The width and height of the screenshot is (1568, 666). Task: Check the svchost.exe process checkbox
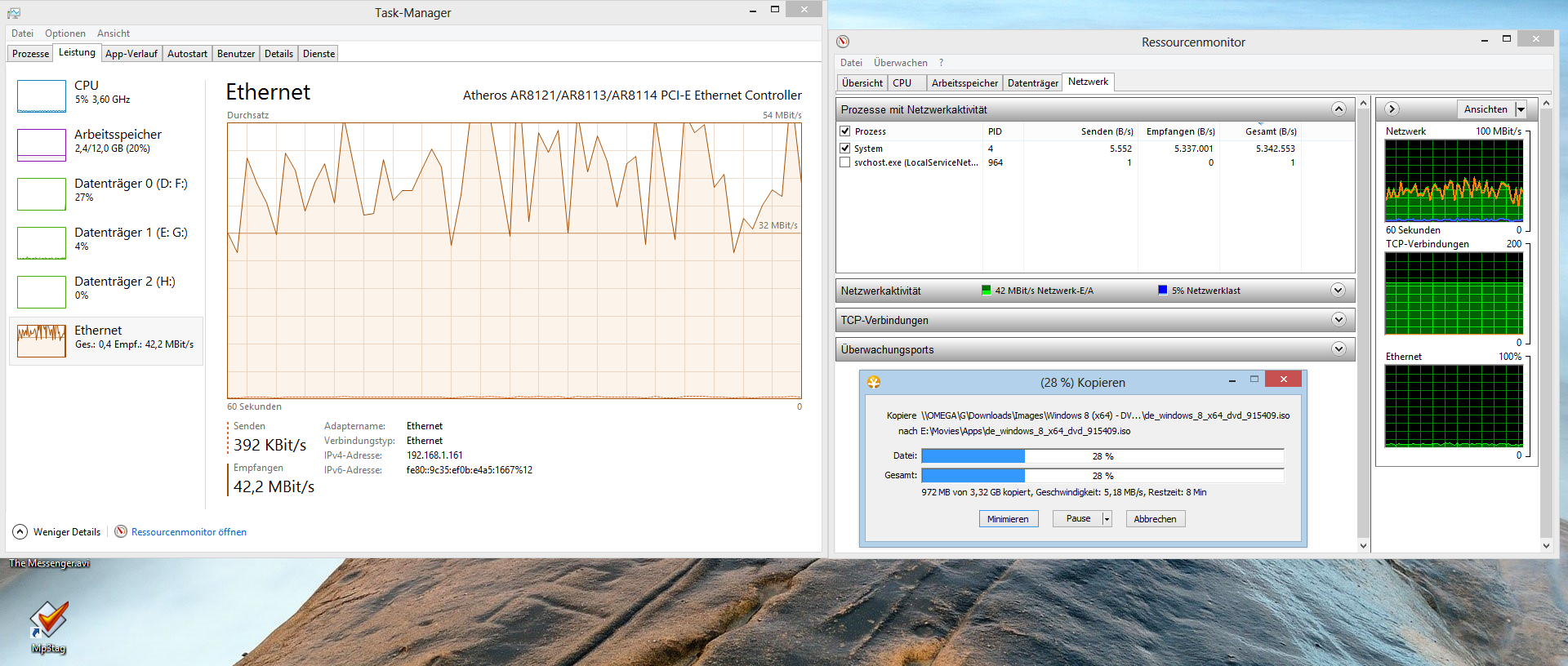[845, 162]
